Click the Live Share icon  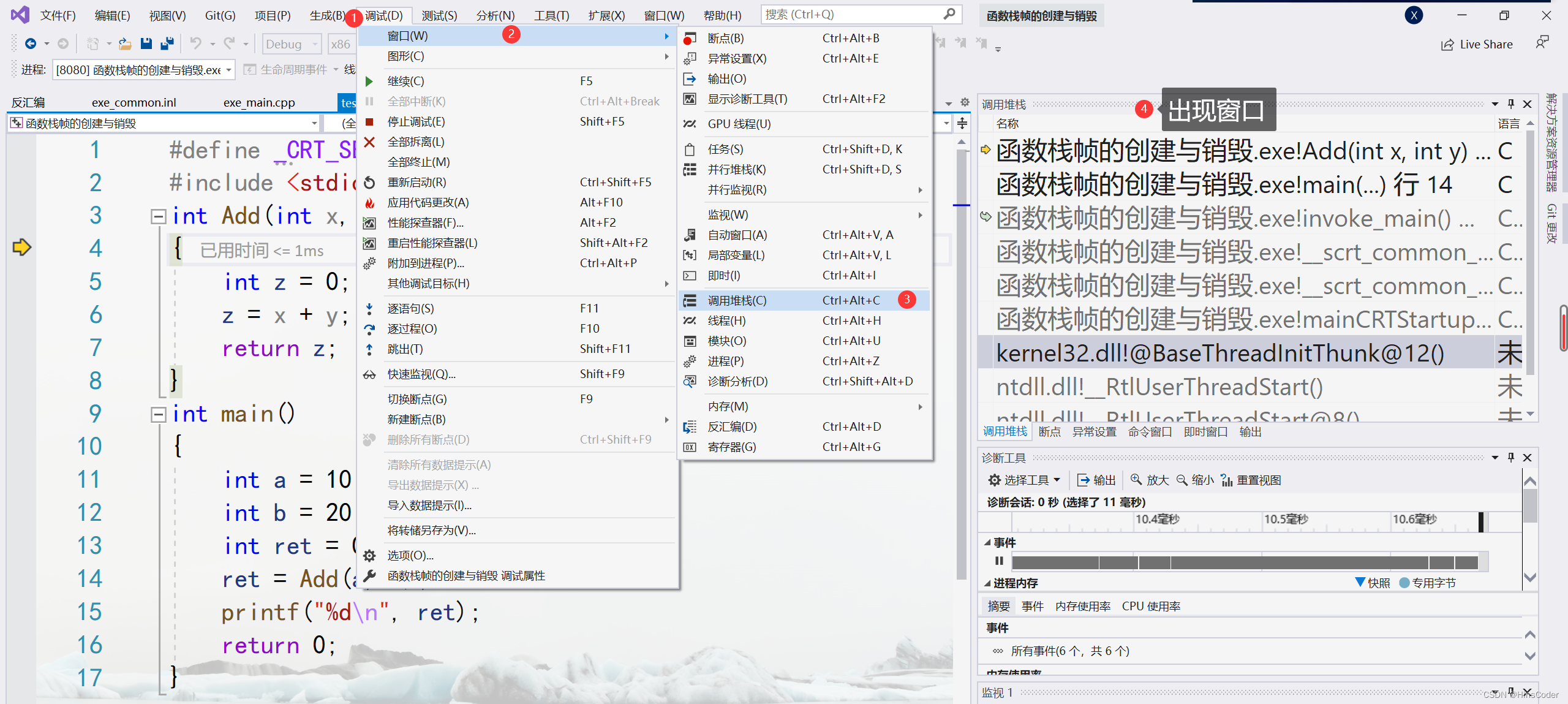coord(1447,45)
